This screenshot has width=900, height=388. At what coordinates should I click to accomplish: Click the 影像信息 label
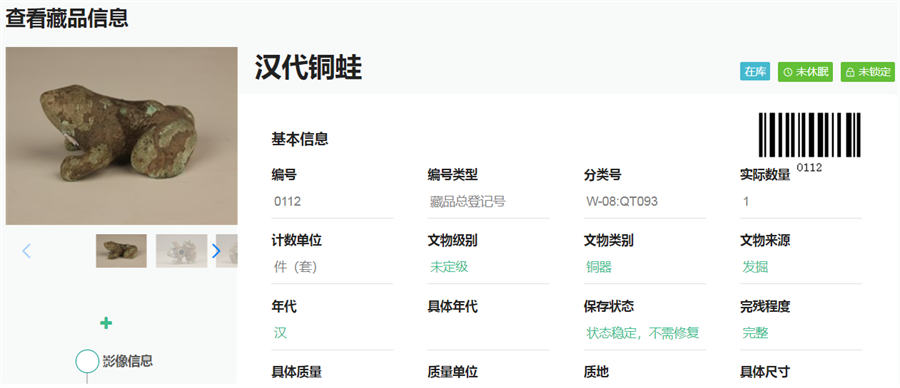[x=127, y=361]
